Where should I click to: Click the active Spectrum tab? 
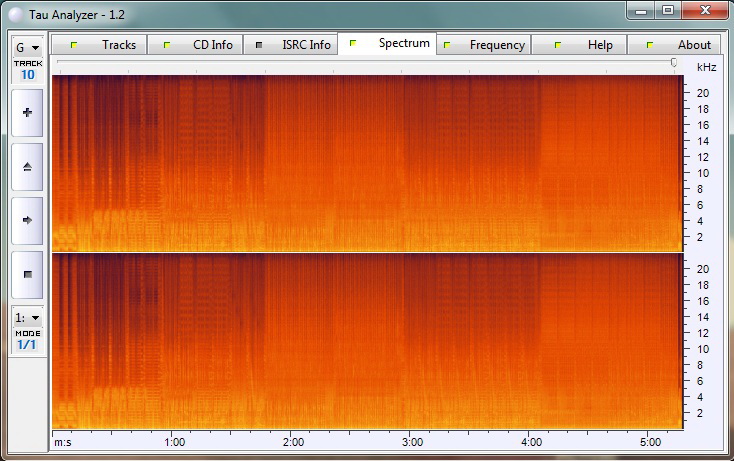coord(388,44)
